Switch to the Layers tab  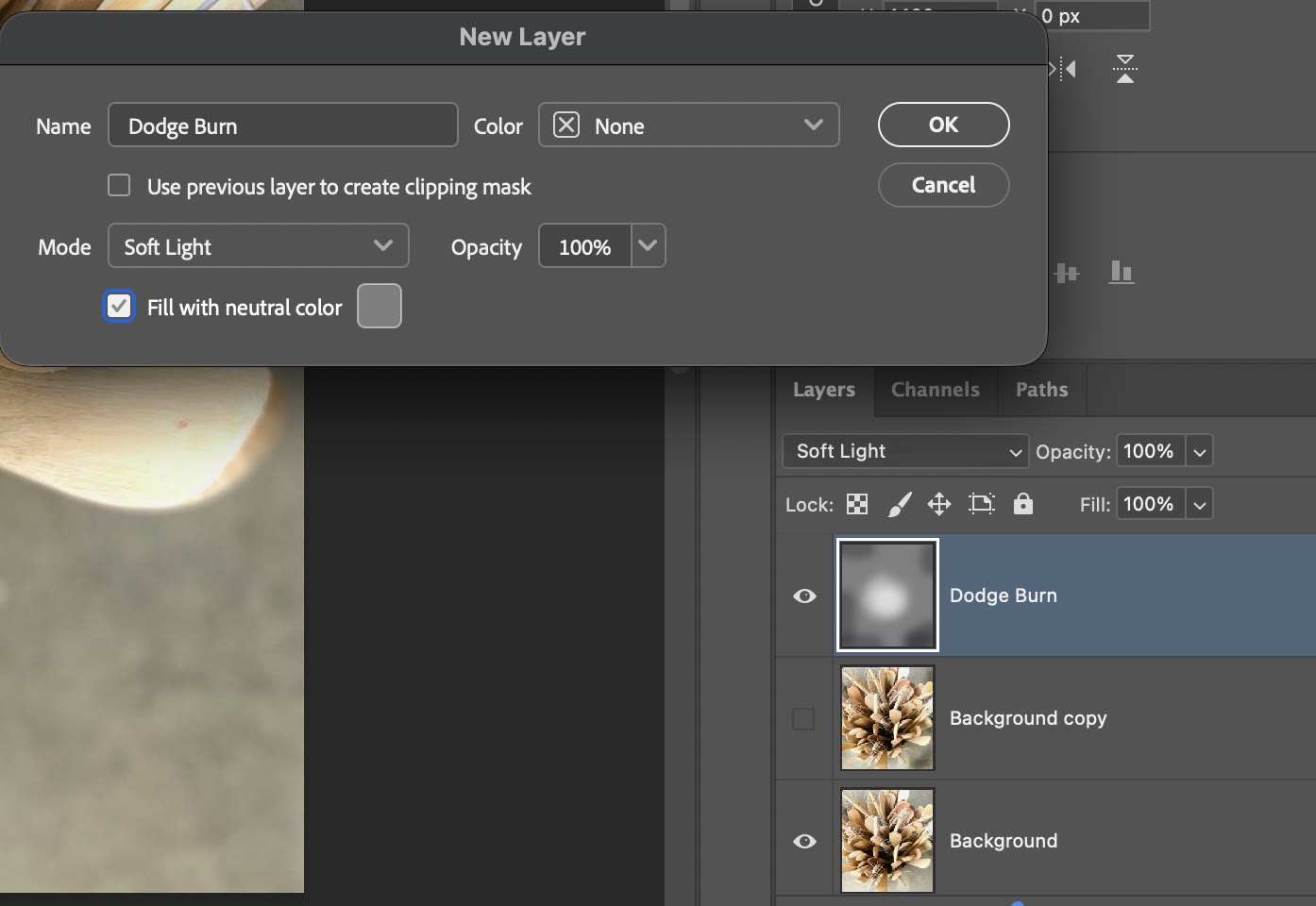click(824, 390)
